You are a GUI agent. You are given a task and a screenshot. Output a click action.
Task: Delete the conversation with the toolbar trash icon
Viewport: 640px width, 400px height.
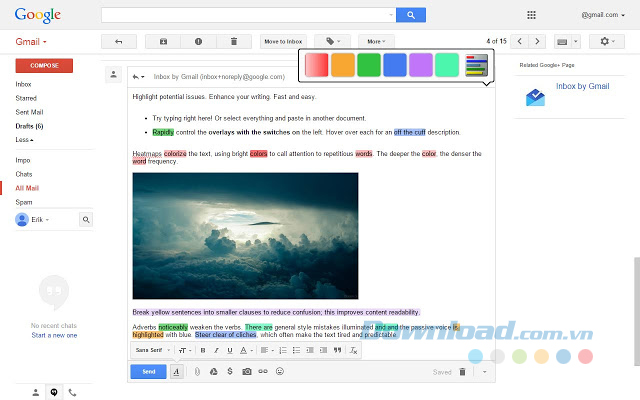pyautogui.click(x=234, y=42)
